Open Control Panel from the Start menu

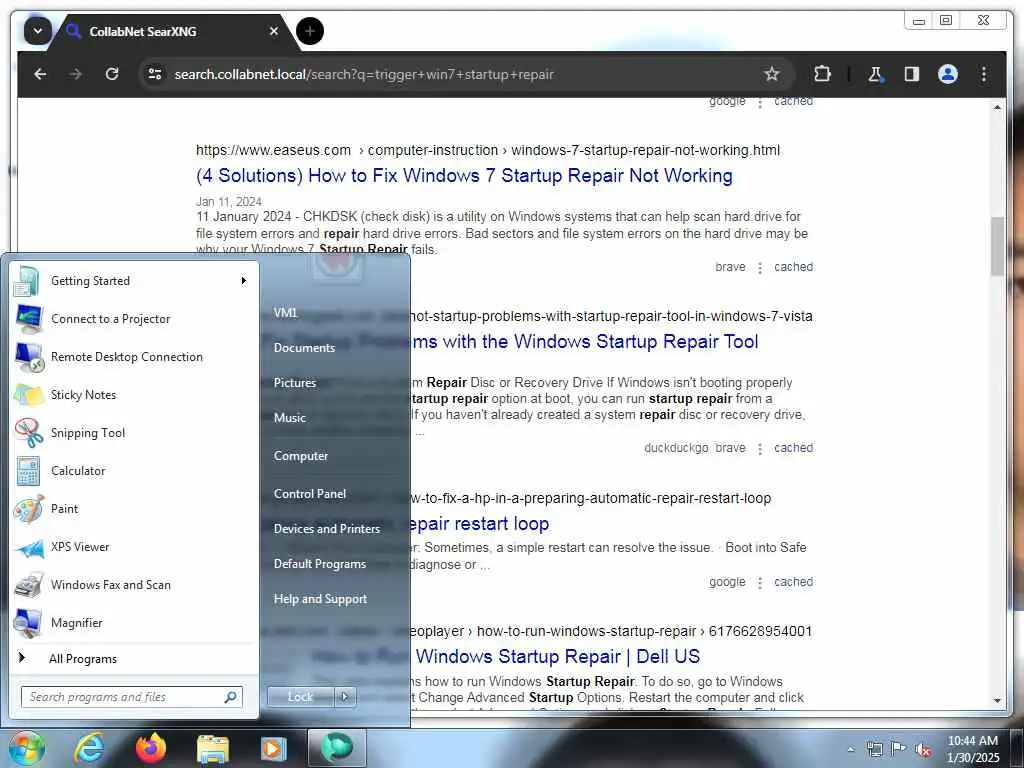310,494
